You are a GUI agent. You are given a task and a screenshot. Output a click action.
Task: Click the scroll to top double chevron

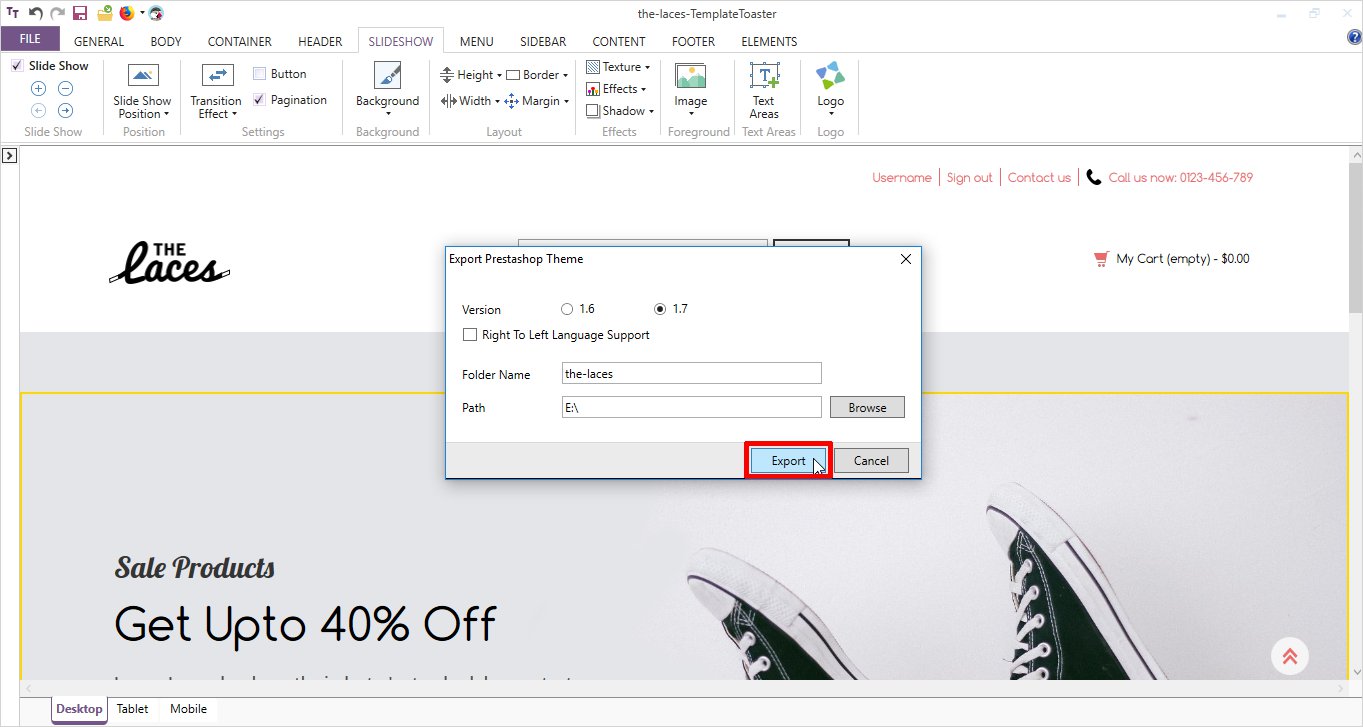coord(1290,657)
